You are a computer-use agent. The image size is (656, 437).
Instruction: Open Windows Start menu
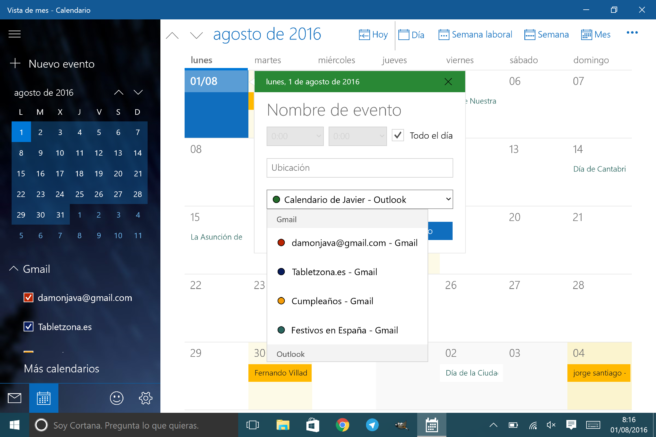tap(14, 425)
